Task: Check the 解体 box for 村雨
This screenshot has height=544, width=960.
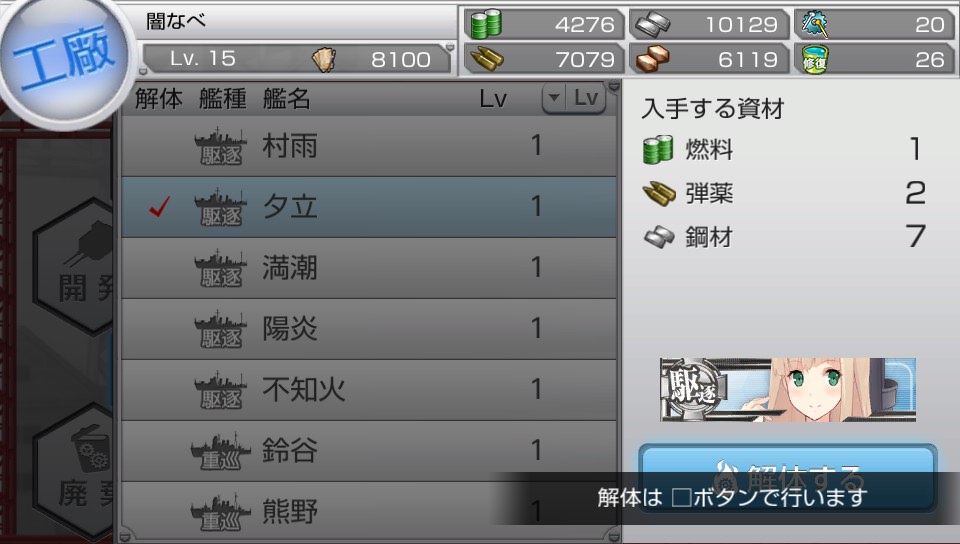Action: [x=159, y=146]
